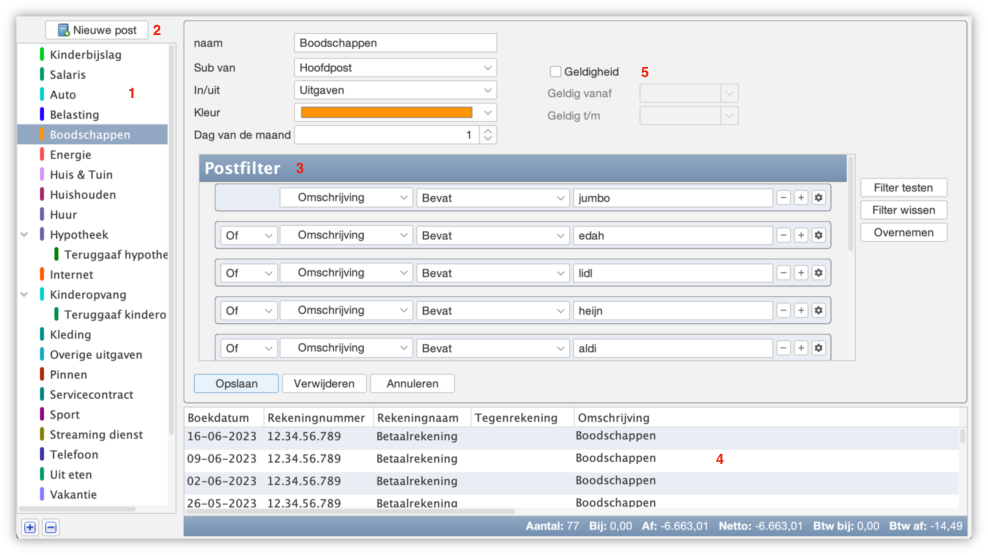988x555 pixels.
Task: Click the plus icon on the edah filter row
Action: pos(801,235)
